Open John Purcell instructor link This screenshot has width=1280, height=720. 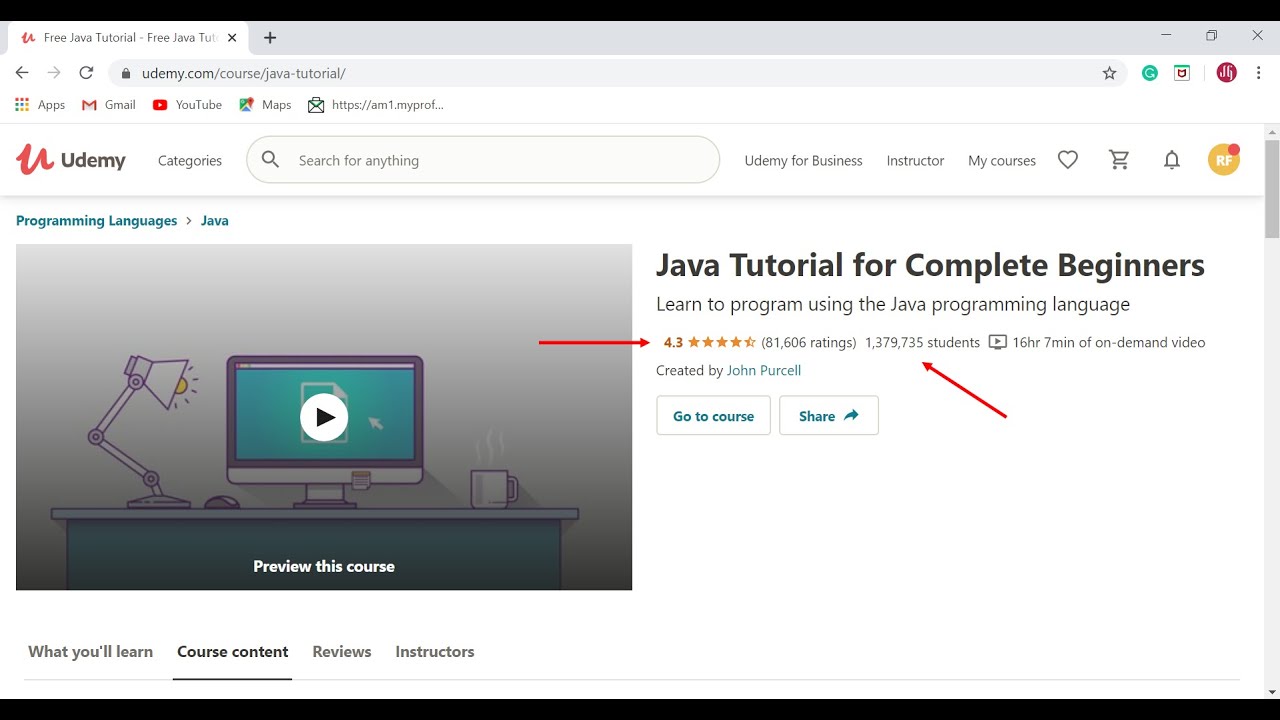click(x=764, y=371)
